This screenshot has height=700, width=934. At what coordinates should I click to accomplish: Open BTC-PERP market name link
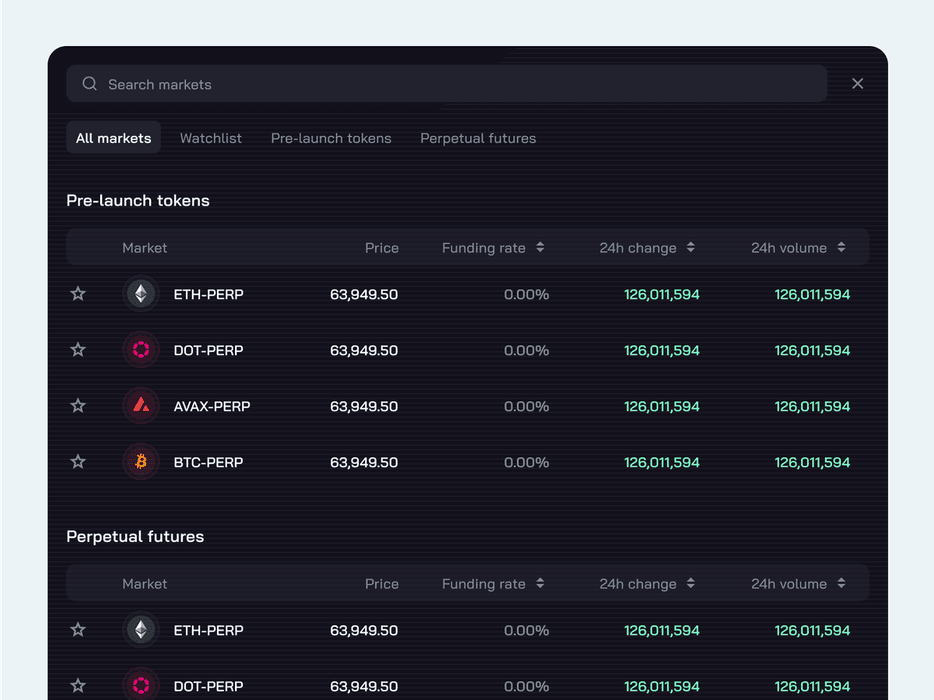[208, 462]
